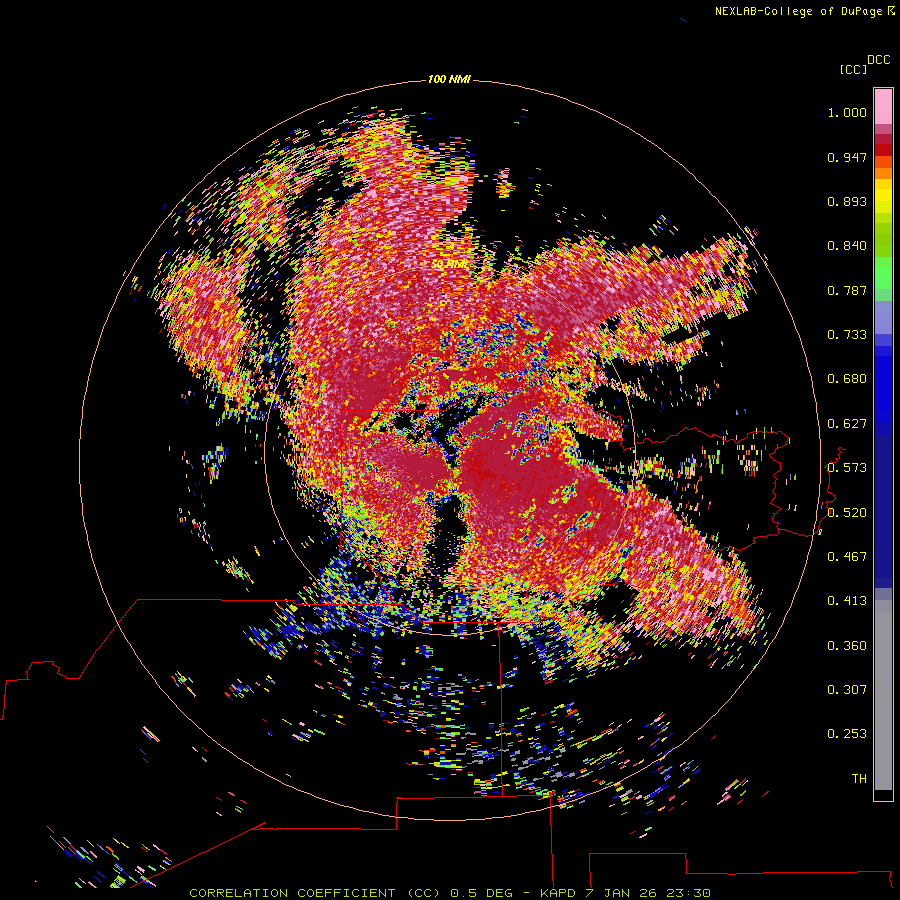Click the yellow 0.893 color bar segment

coord(883,201)
